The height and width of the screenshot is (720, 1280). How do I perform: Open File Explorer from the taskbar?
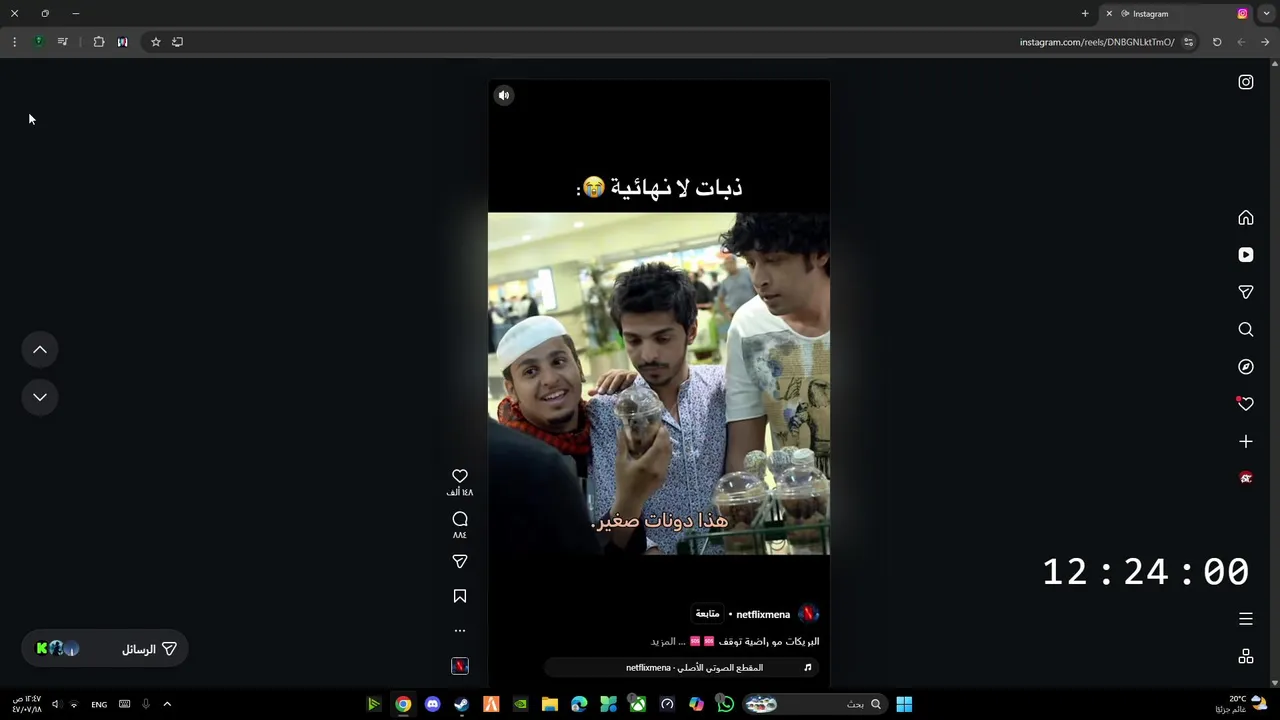pyautogui.click(x=550, y=704)
